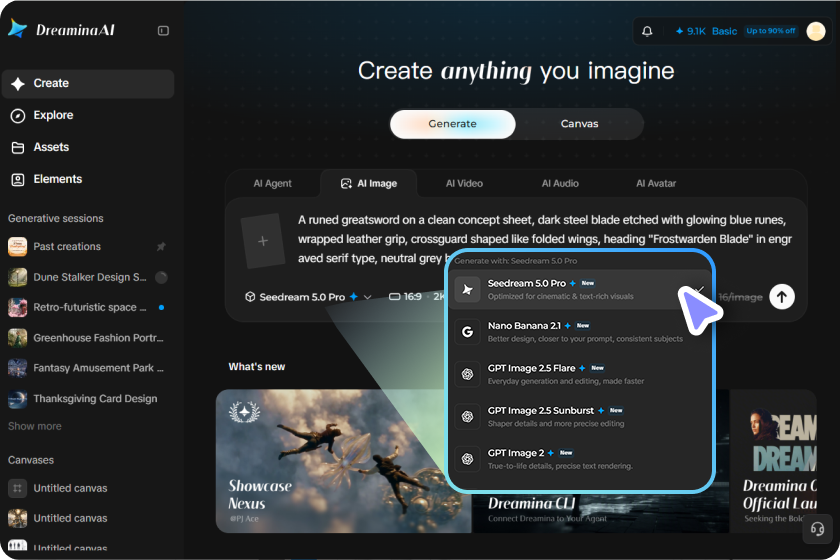Switch to Canvas mode
840x560 pixels.
pyautogui.click(x=579, y=124)
